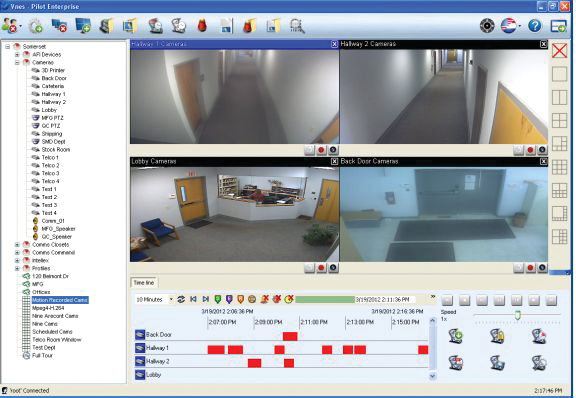
Task: Select the nine-pane grid layout icon
Action: coord(559,167)
